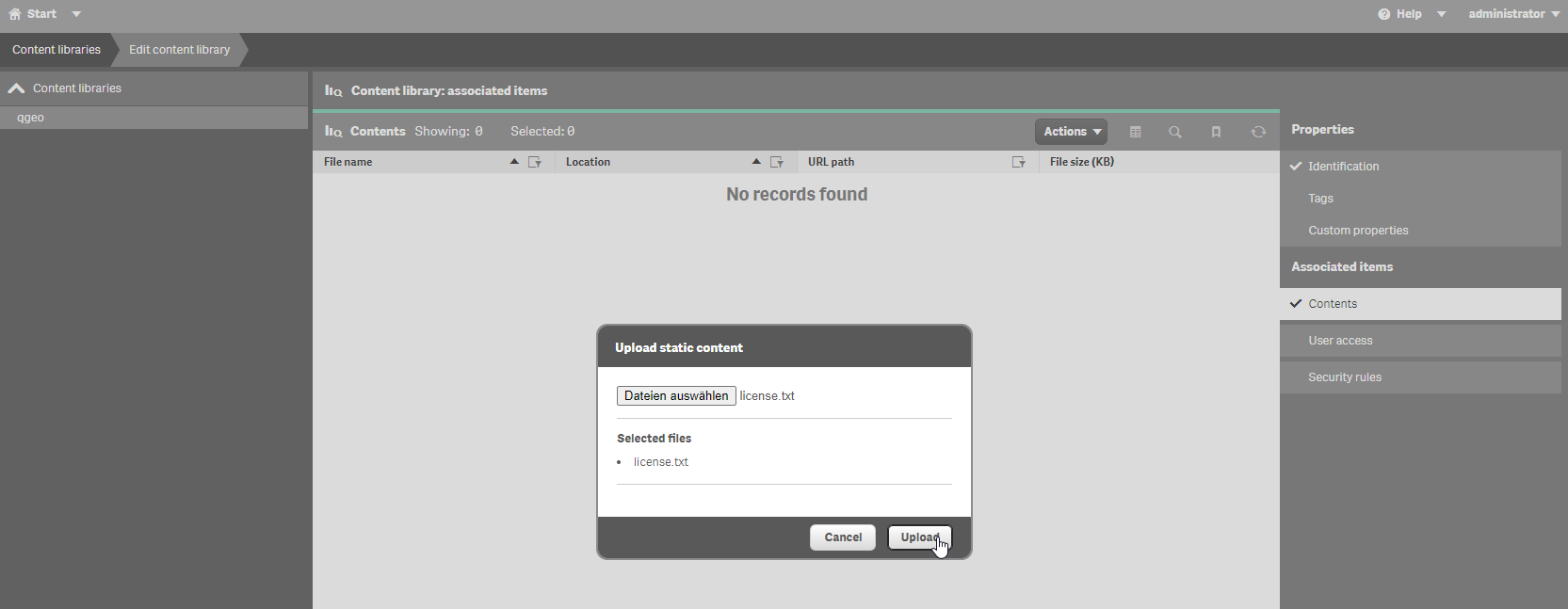Go to the Content libraries breadcrumb tab
1568x609 pixels.
pos(57,50)
